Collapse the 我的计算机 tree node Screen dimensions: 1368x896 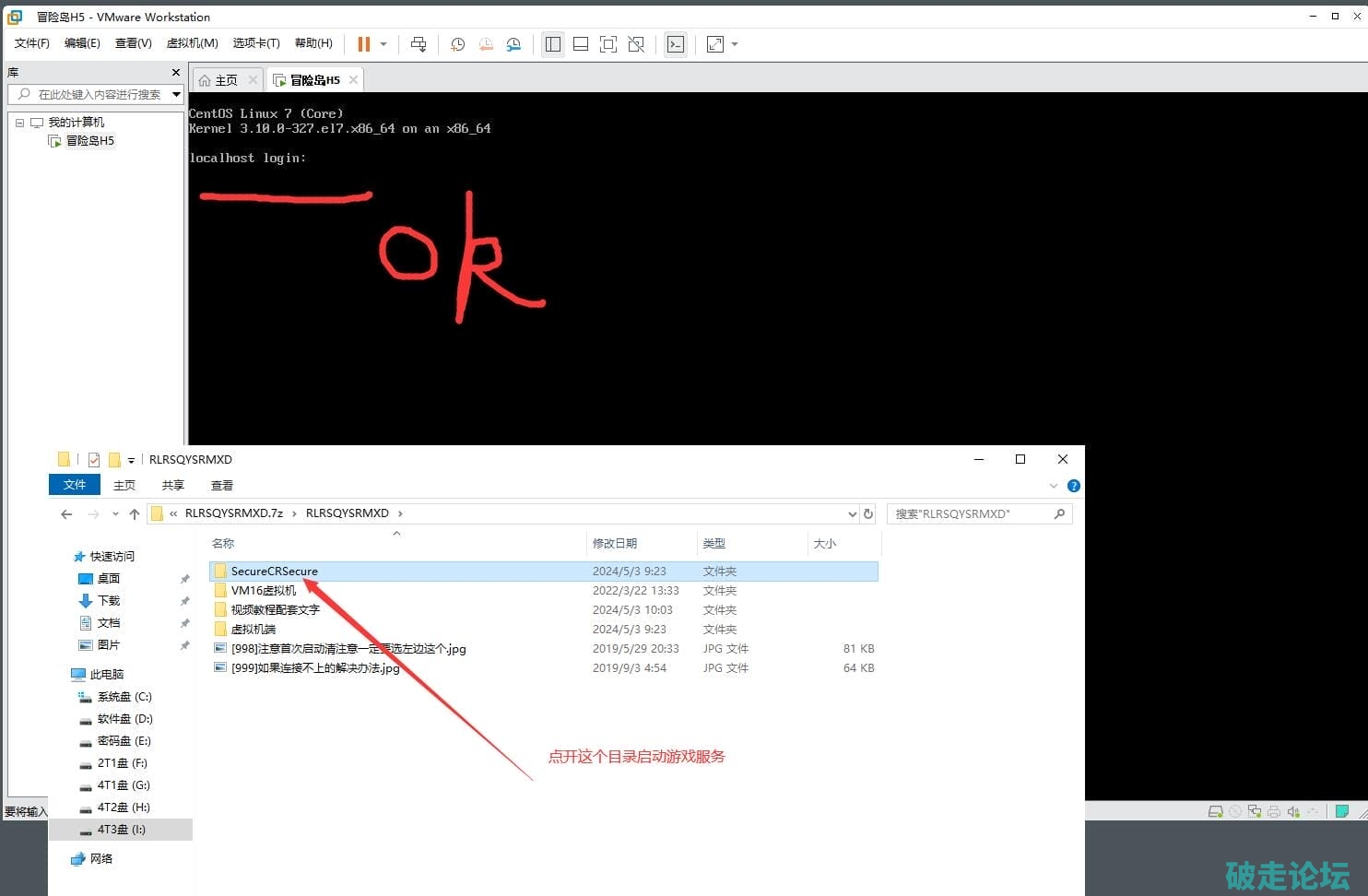(19, 123)
